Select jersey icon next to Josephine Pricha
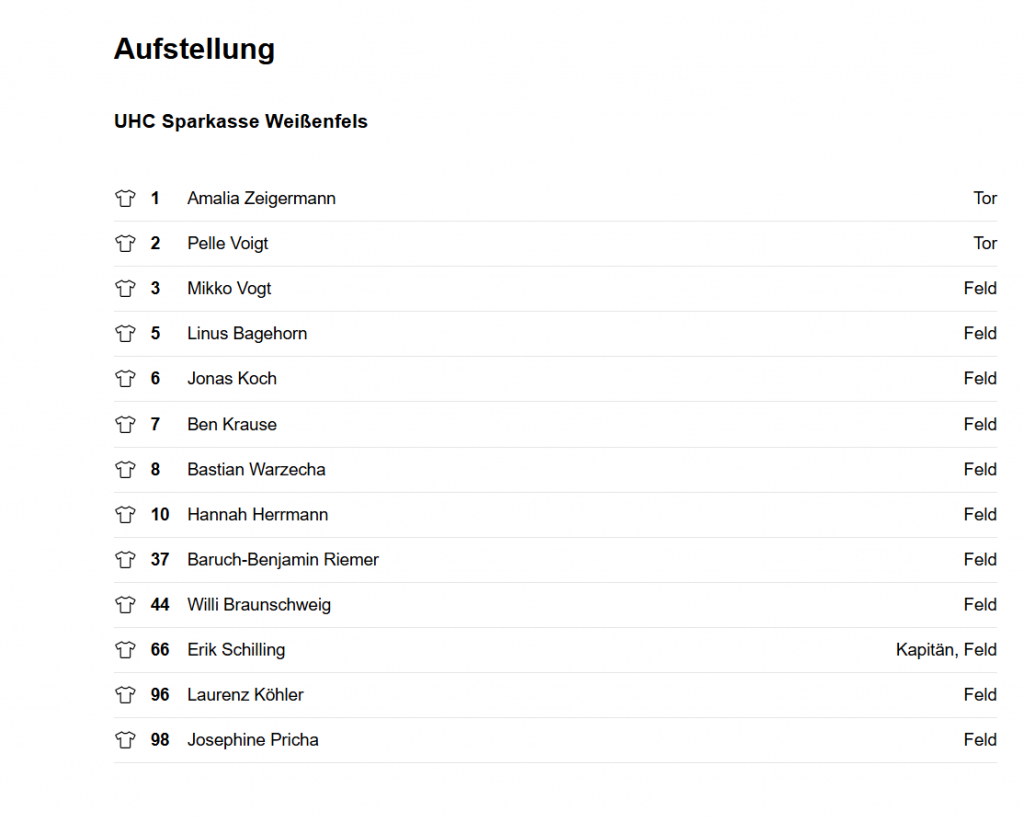The image size is (1024, 822). coord(125,740)
